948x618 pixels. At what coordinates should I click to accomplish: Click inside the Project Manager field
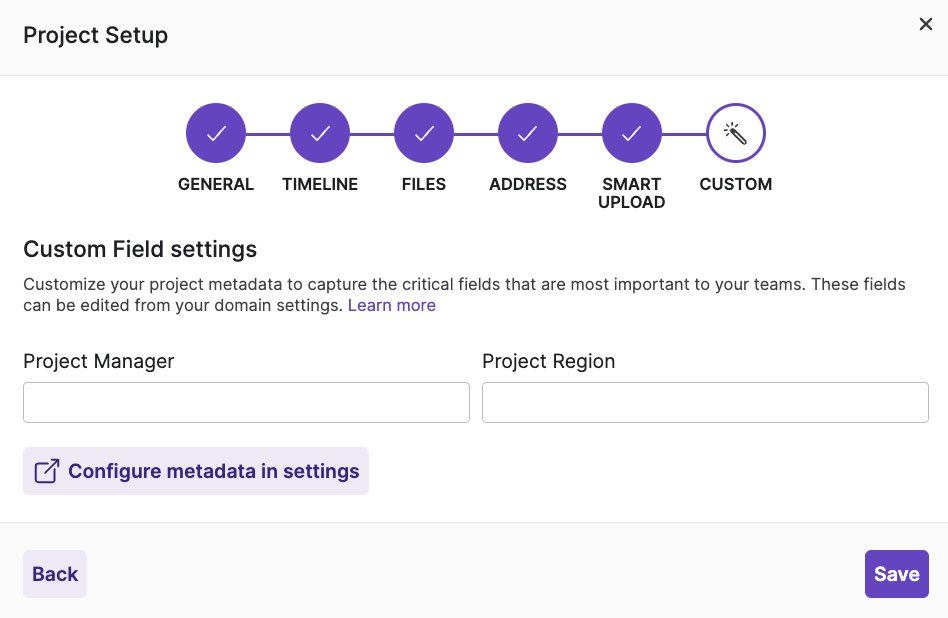(246, 402)
